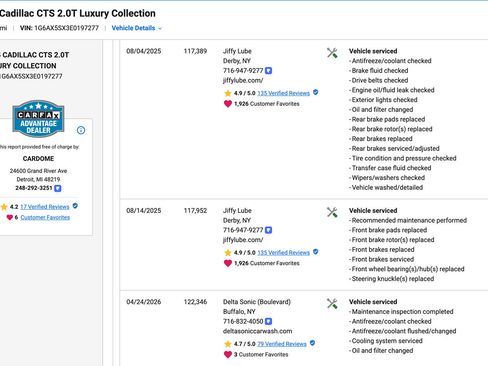Click CARDOME dealer name
This screenshot has height=366, width=488.
[38, 159]
